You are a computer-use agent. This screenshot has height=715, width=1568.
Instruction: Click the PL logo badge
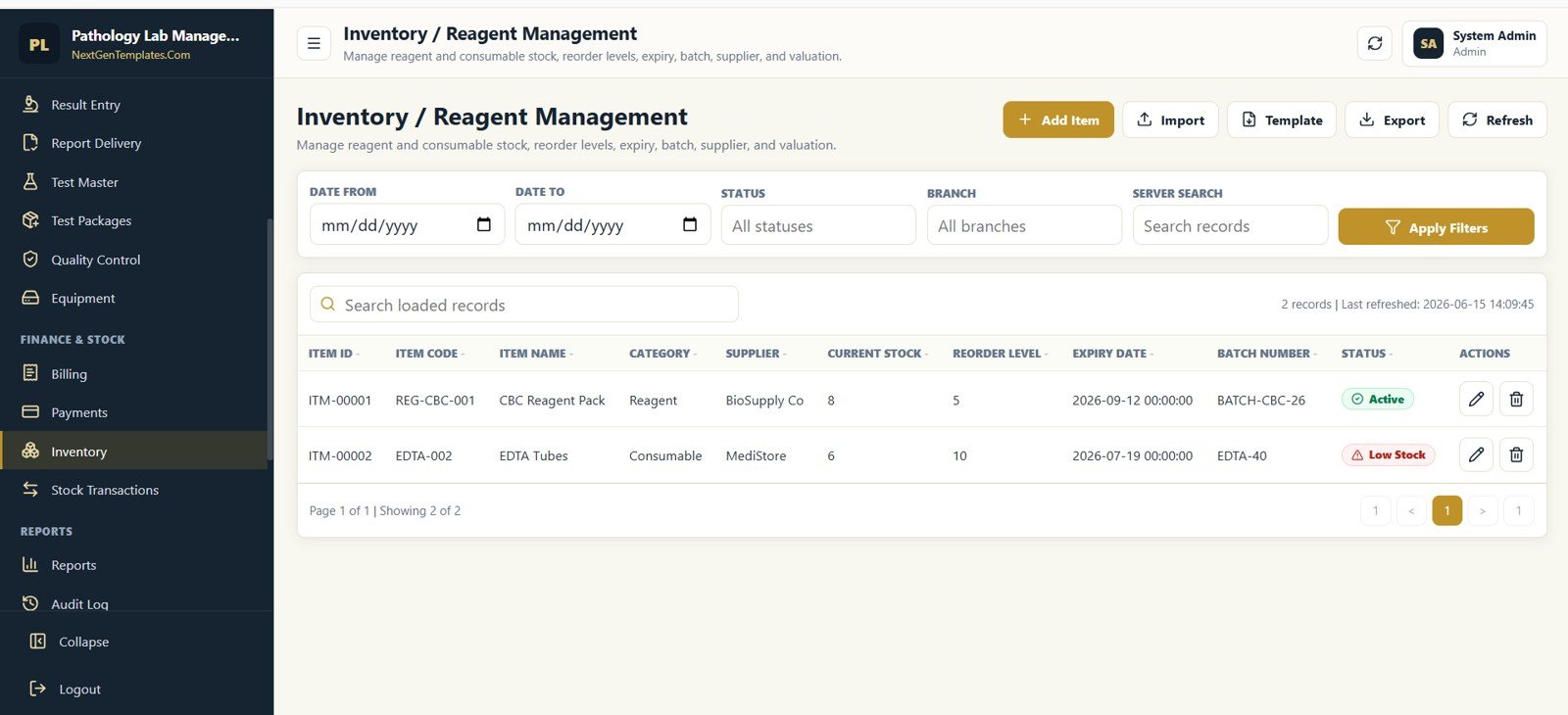[x=39, y=44]
